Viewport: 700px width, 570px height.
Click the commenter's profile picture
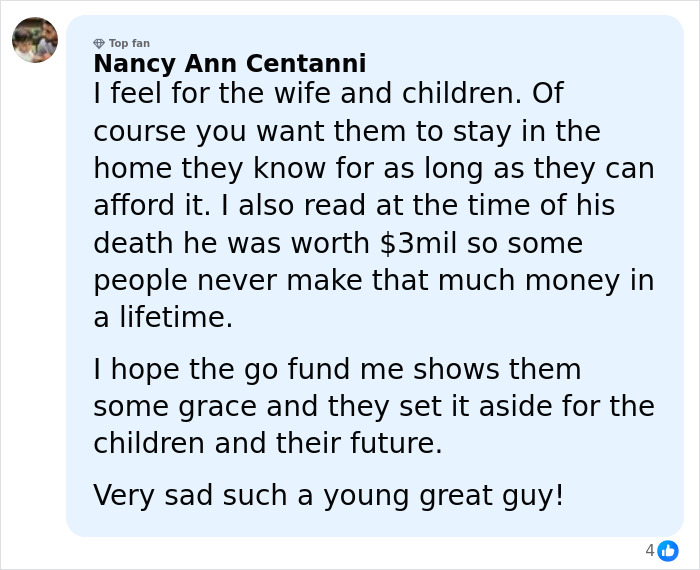(x=35, y=40)
